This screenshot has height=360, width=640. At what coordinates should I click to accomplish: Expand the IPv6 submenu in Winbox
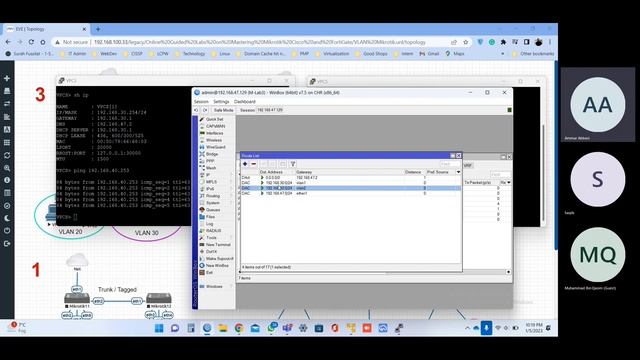(x=216, y=189)
